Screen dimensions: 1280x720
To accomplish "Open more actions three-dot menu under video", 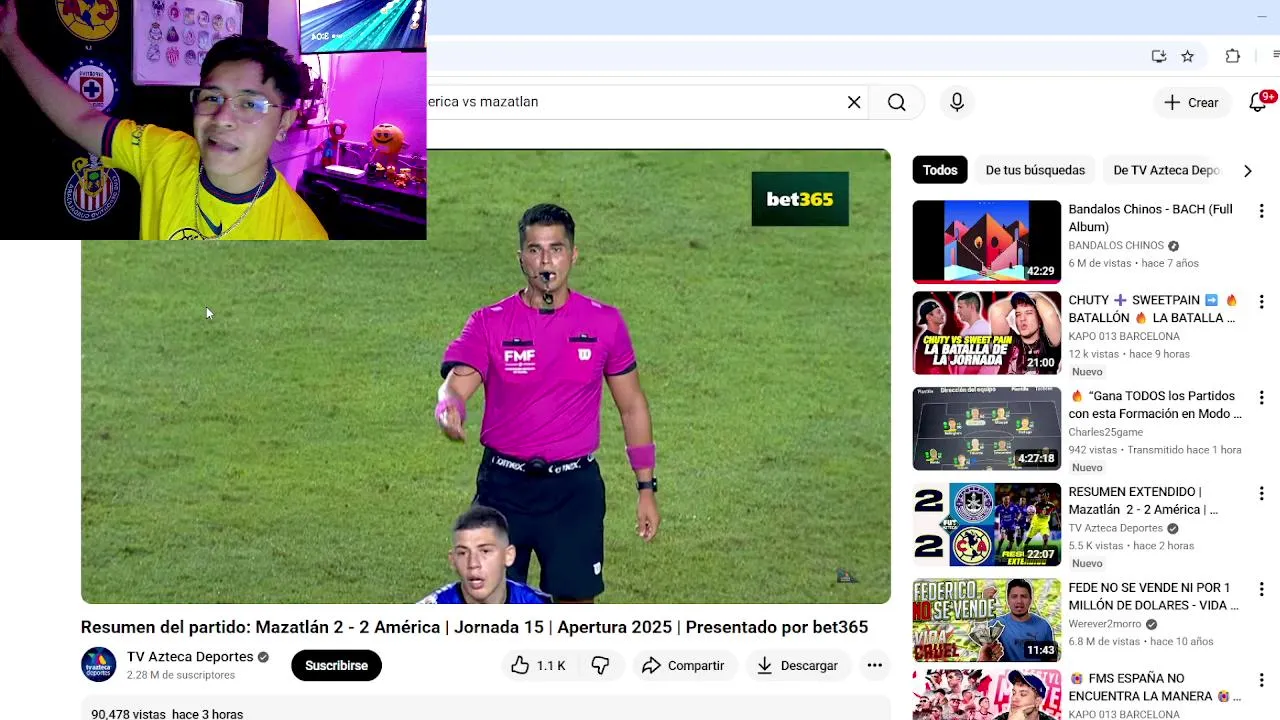I will pyautogui.click(x=874, y=666).
